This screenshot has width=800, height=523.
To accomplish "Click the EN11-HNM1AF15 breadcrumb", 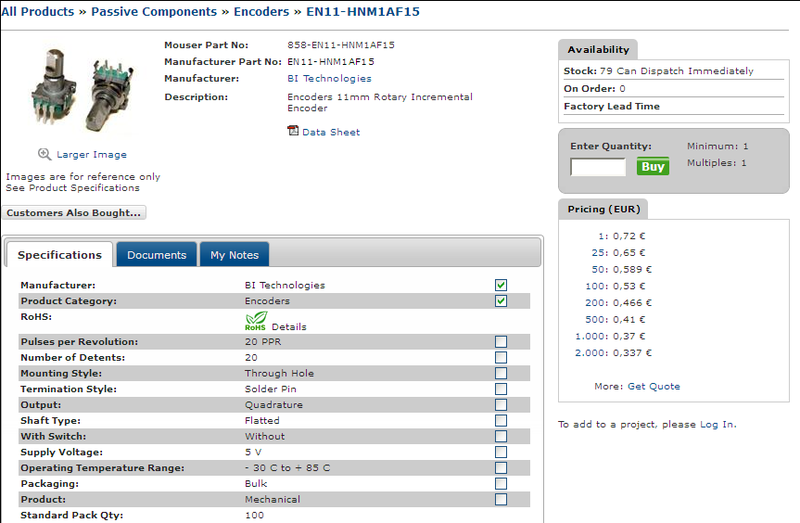I will [x=363, y=12].
